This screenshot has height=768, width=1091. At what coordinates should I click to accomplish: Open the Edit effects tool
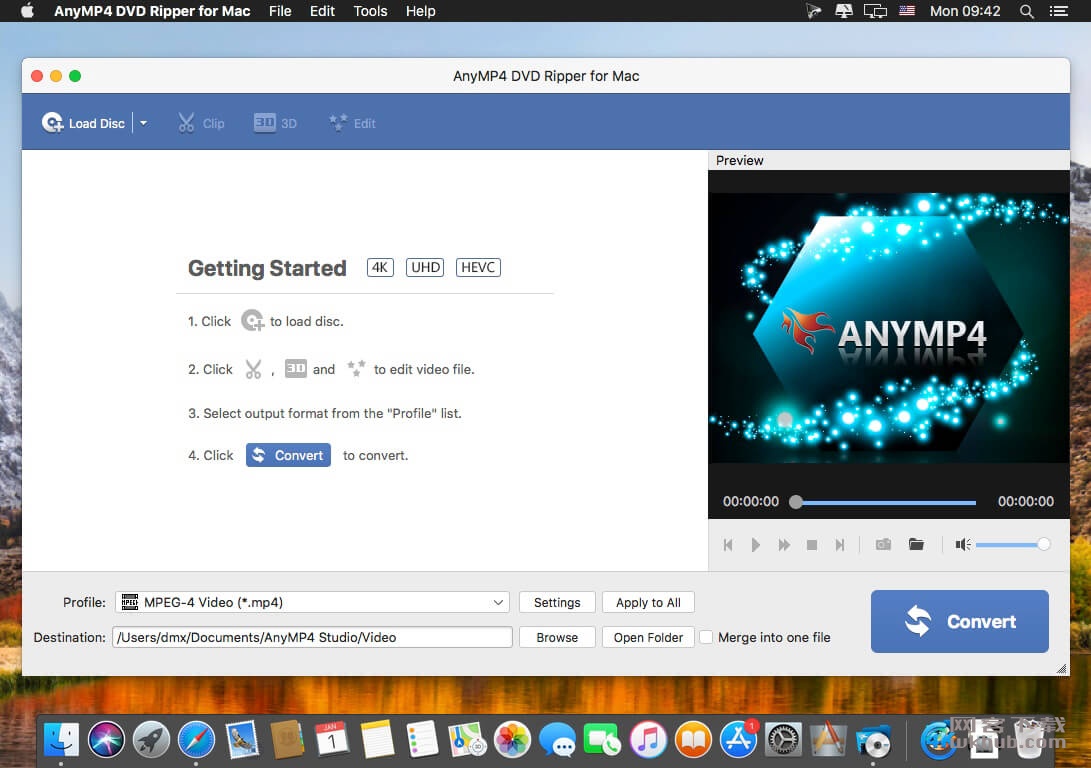point(352,123)
